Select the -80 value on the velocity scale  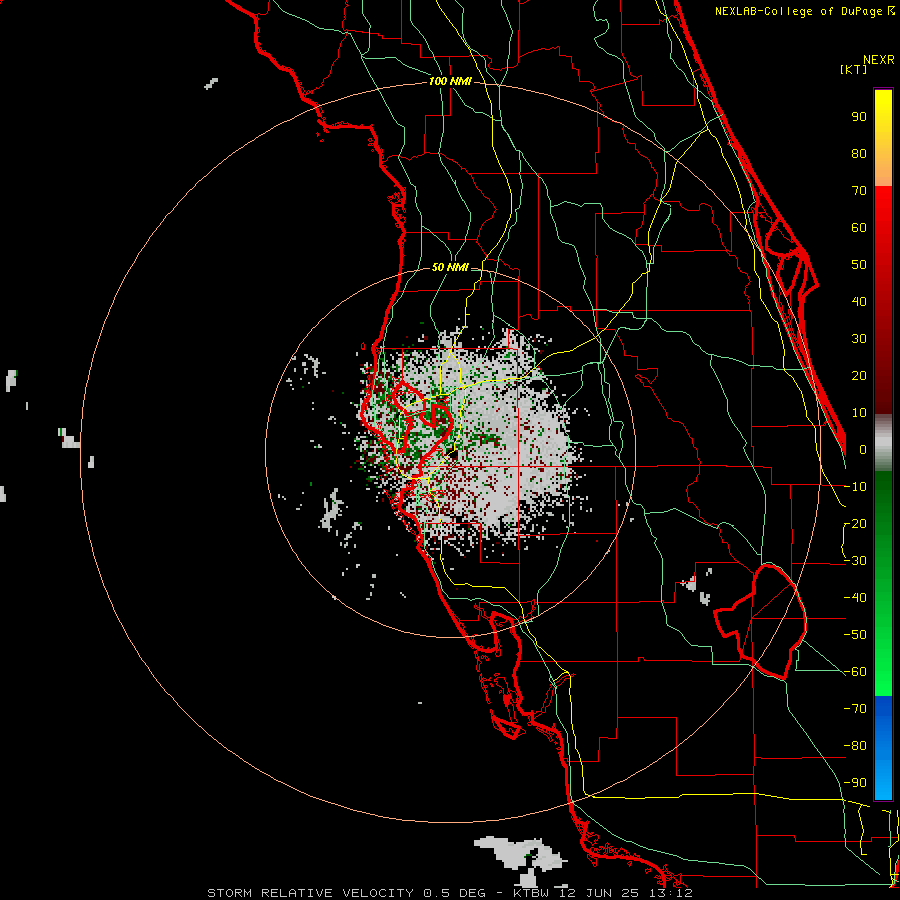855,746
